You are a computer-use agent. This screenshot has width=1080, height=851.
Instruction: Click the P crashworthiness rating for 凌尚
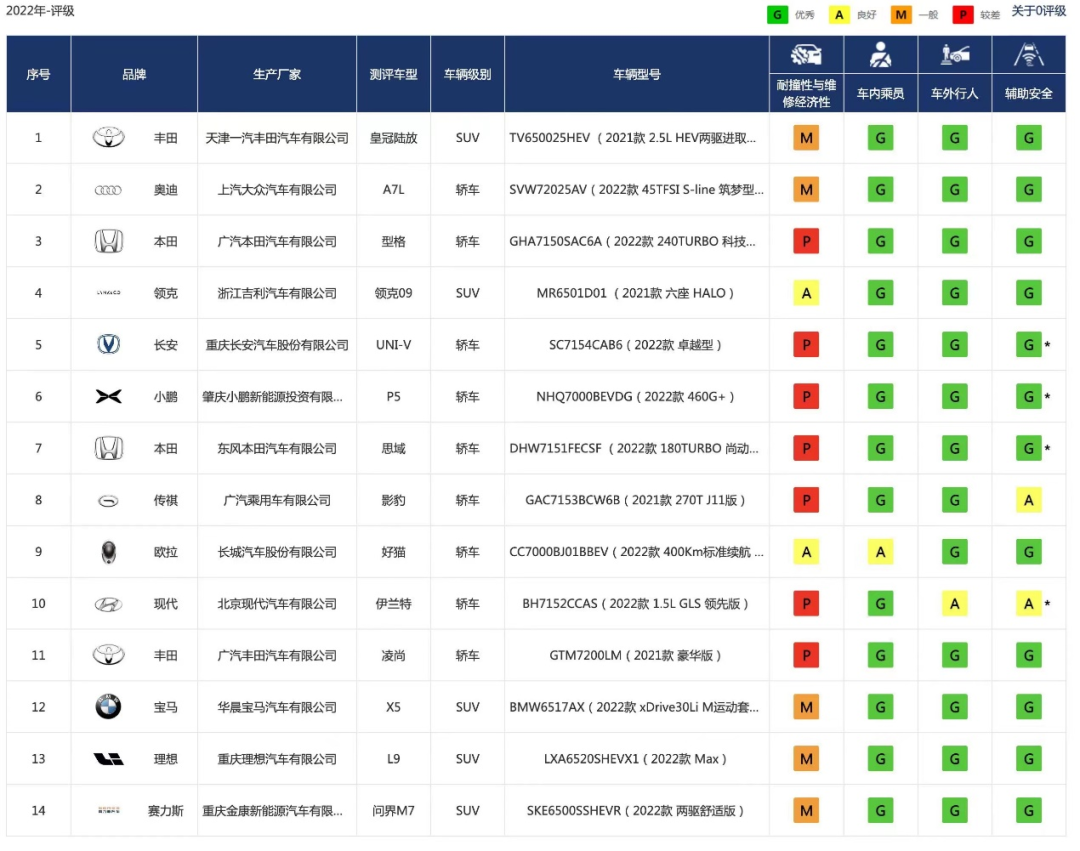(806, 655)
